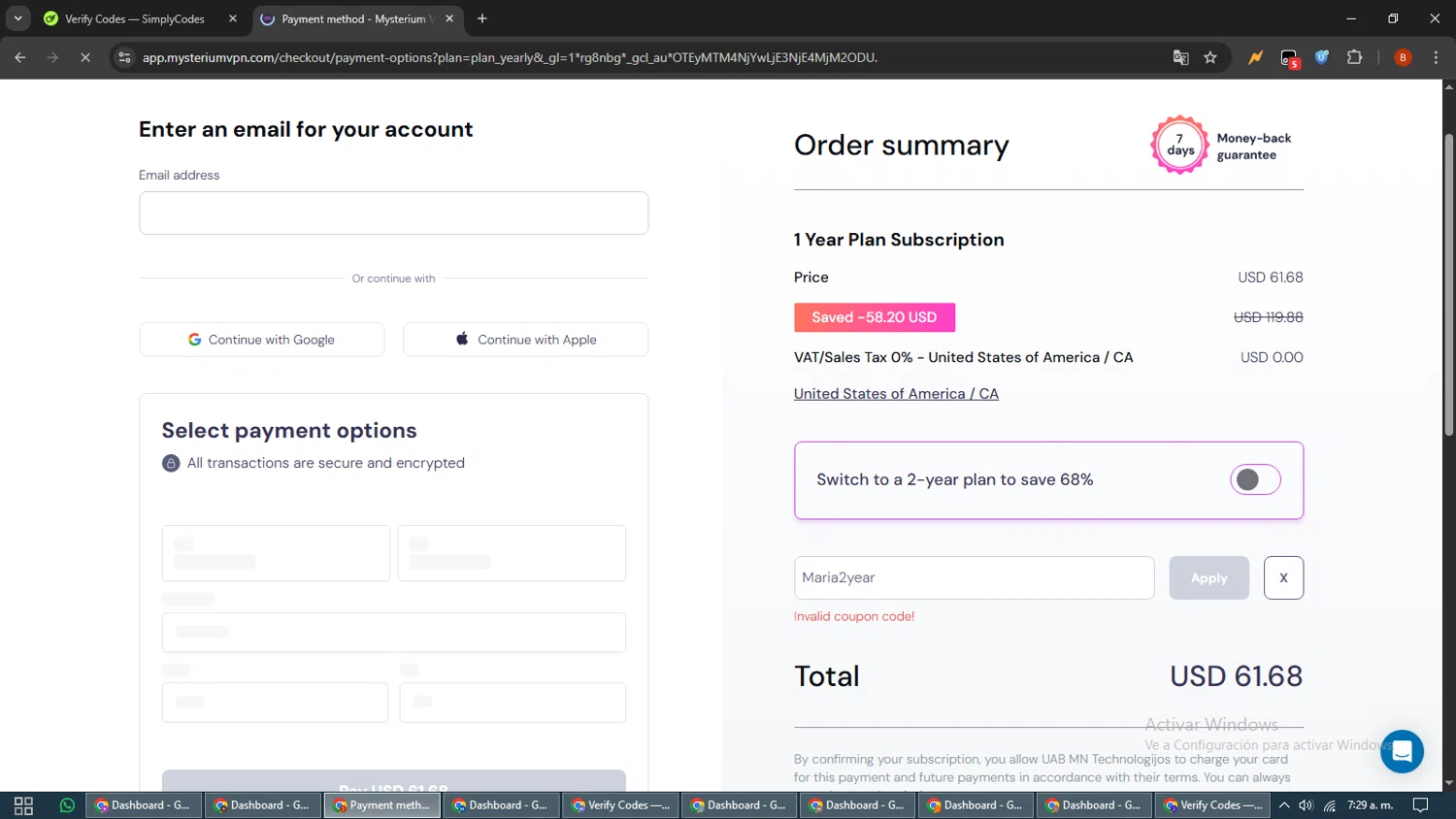Open the volume control in tray

(x=1307, y=805)
